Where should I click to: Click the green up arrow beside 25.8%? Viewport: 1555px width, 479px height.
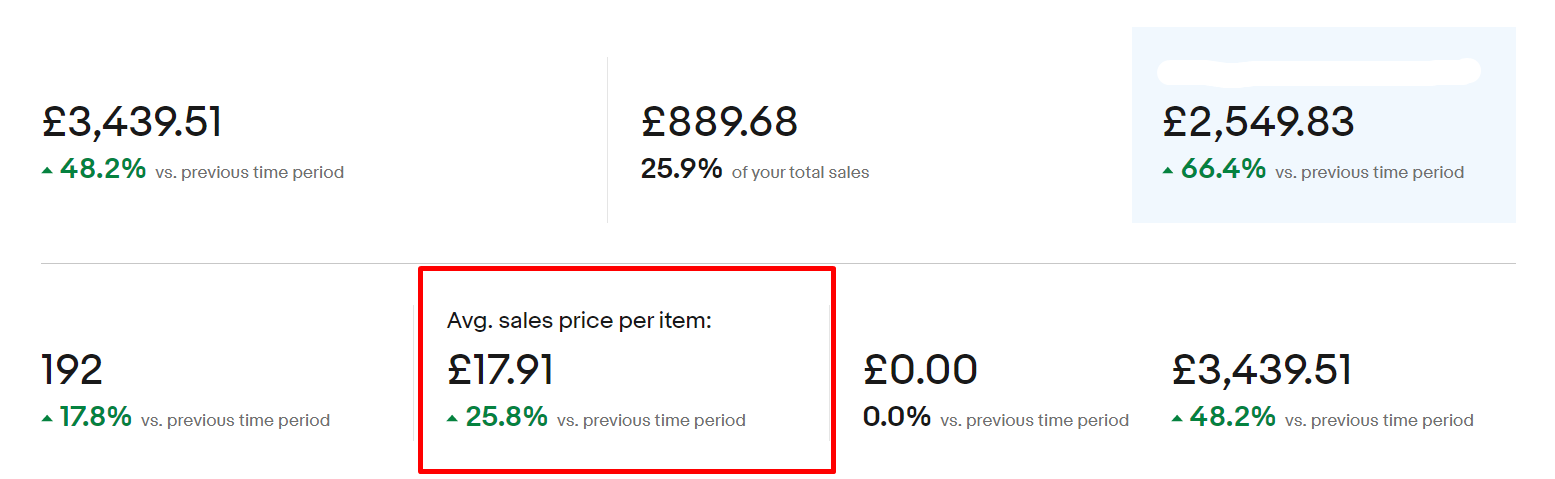click(453, 420)
